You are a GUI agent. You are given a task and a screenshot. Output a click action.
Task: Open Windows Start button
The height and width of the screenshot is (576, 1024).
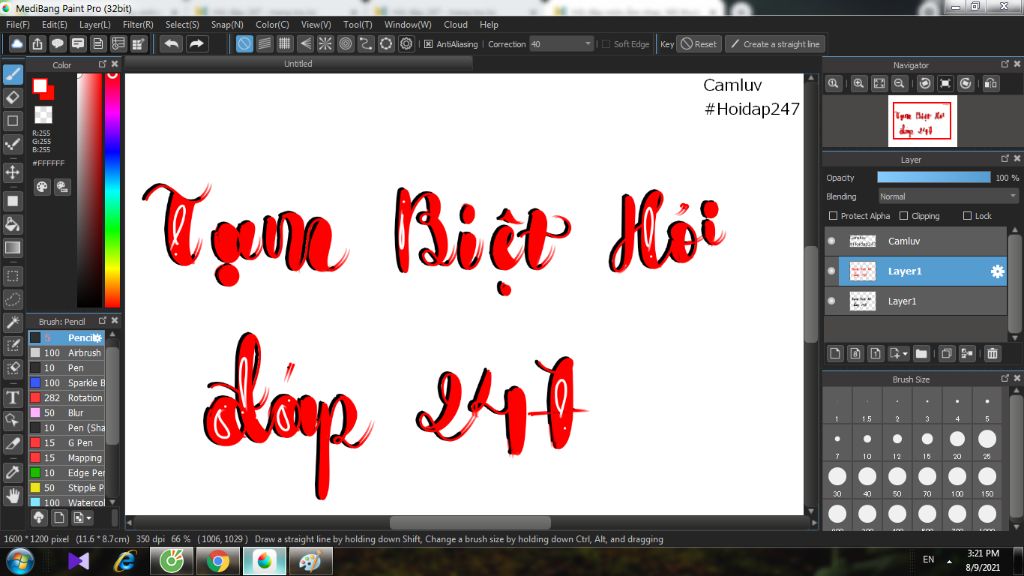pyautogui.click(x=19, y=562)
